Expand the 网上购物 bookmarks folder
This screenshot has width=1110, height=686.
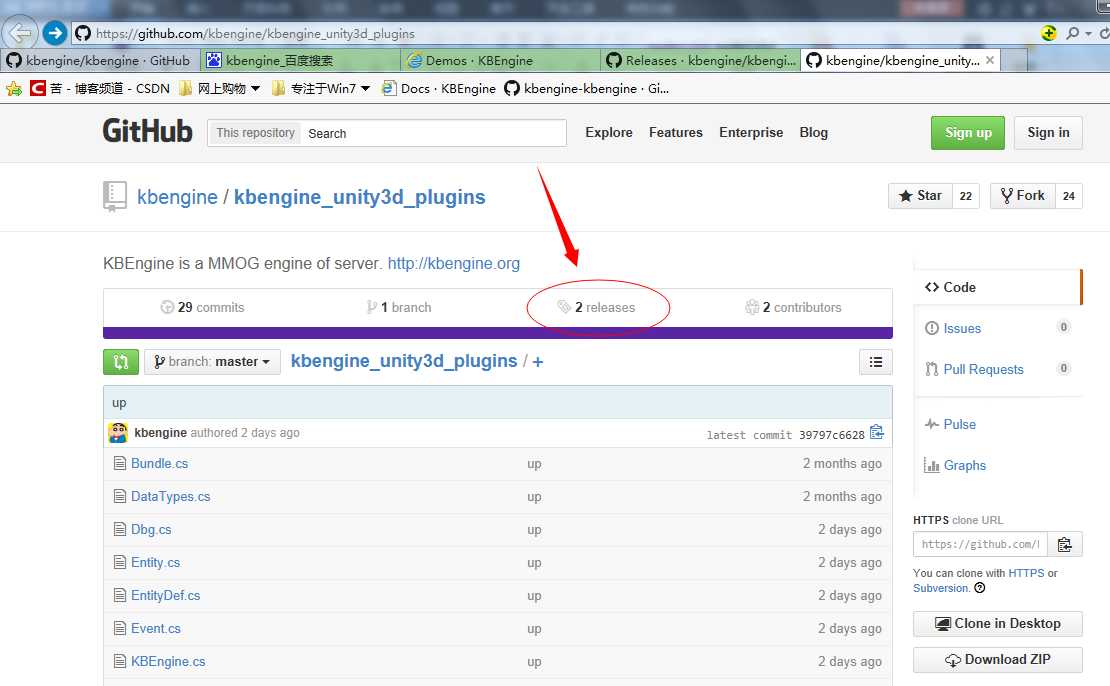219,88
